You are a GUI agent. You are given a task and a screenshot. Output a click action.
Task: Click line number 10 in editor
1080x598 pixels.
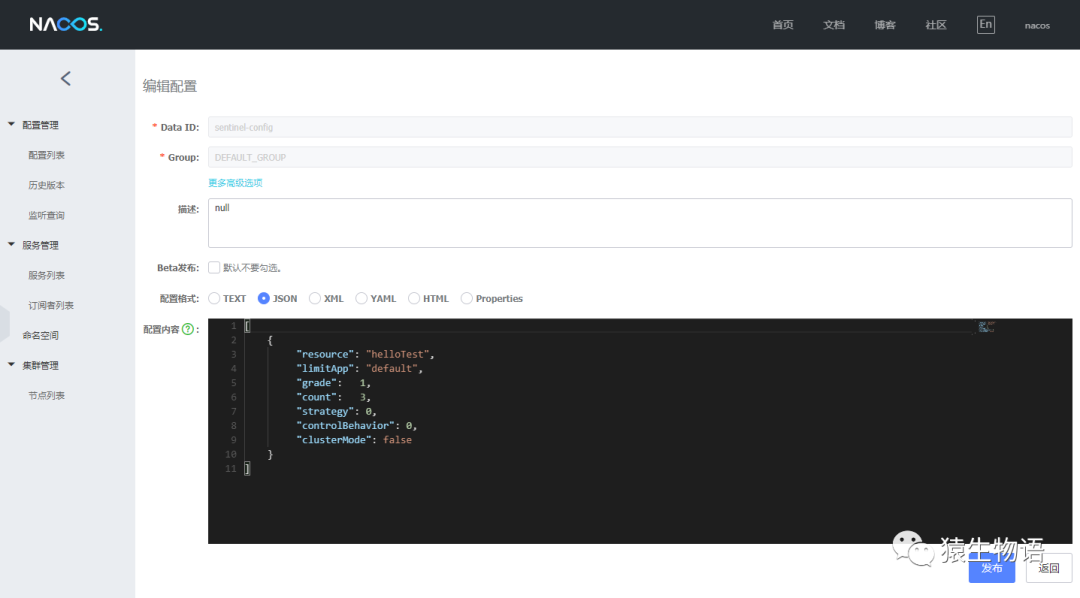tap(230, 454)
